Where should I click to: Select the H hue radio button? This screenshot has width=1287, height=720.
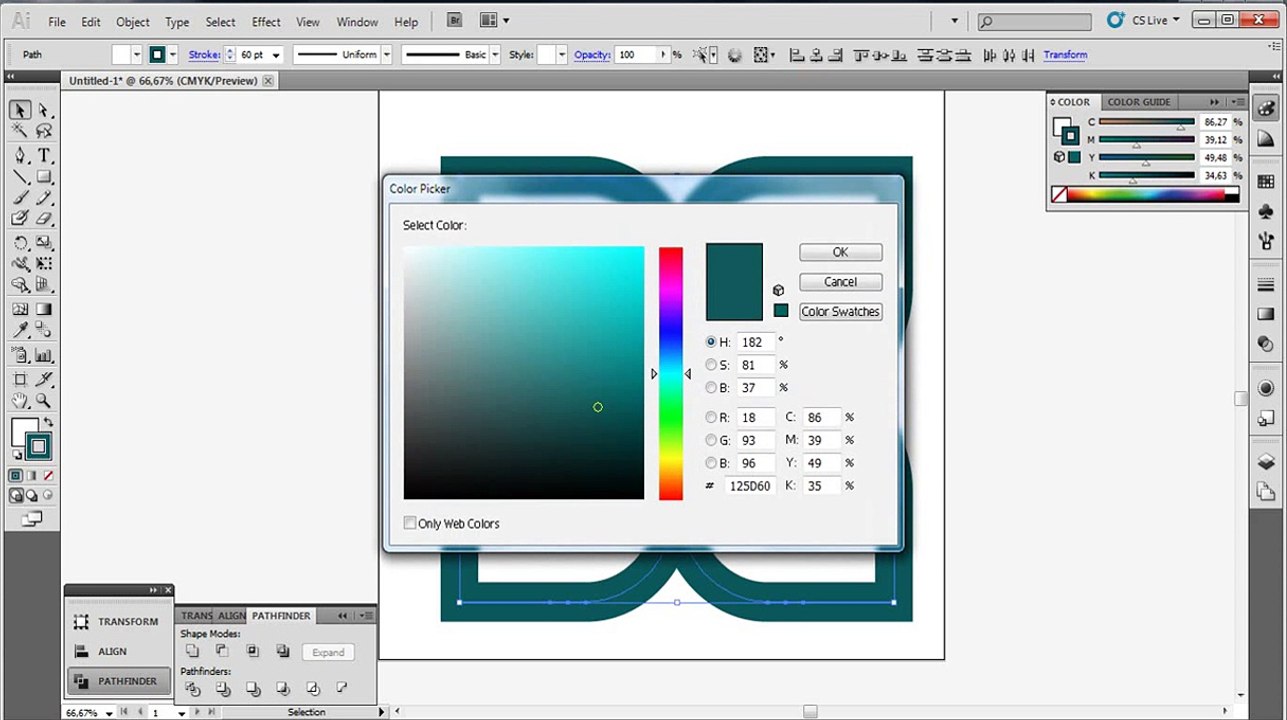coord(711,342)
